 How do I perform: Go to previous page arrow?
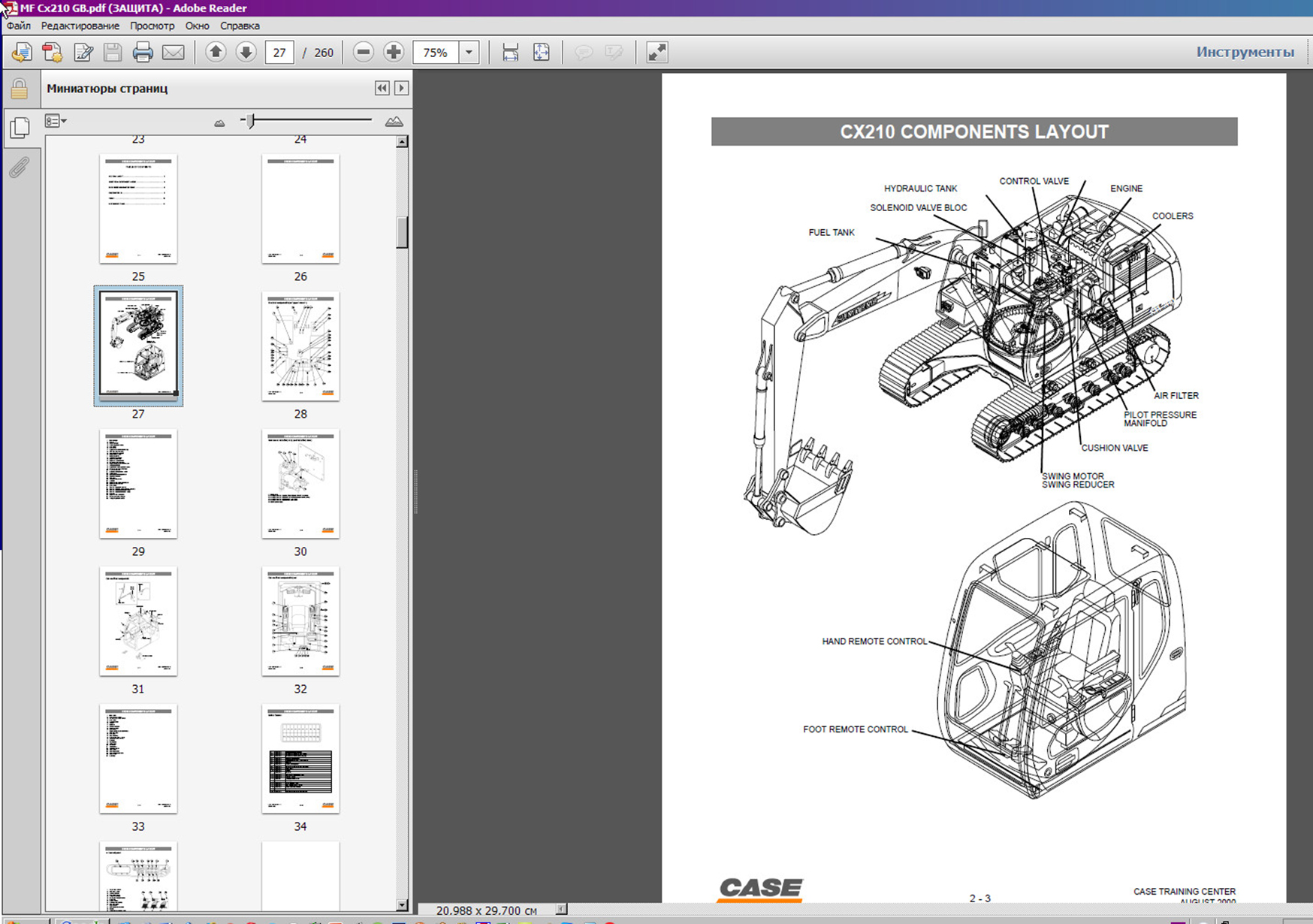216,53
